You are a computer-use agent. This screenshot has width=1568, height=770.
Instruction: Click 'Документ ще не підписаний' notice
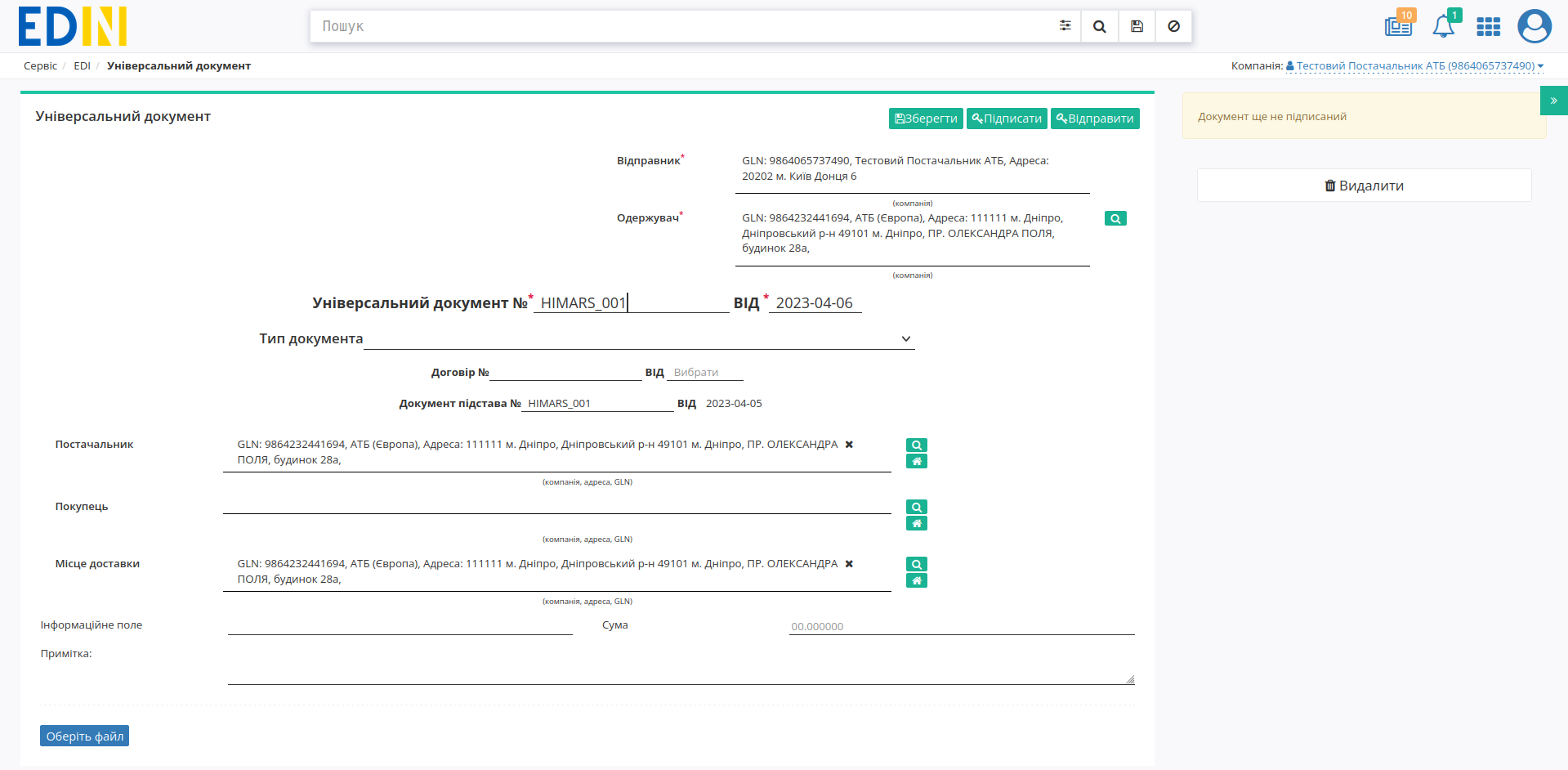tap(1364, 116)
